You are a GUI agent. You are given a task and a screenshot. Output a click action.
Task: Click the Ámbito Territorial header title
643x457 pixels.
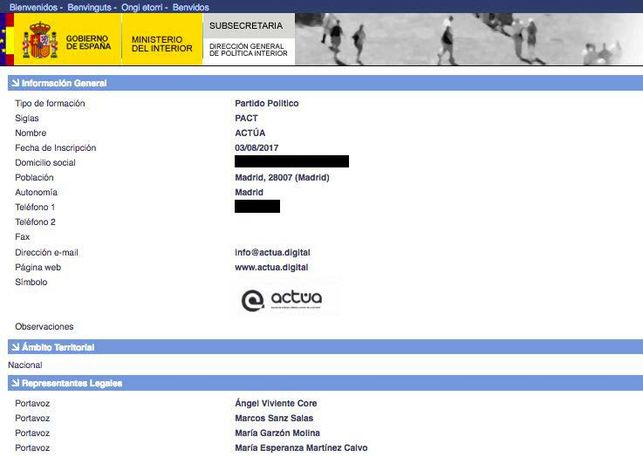click(58, 347)
